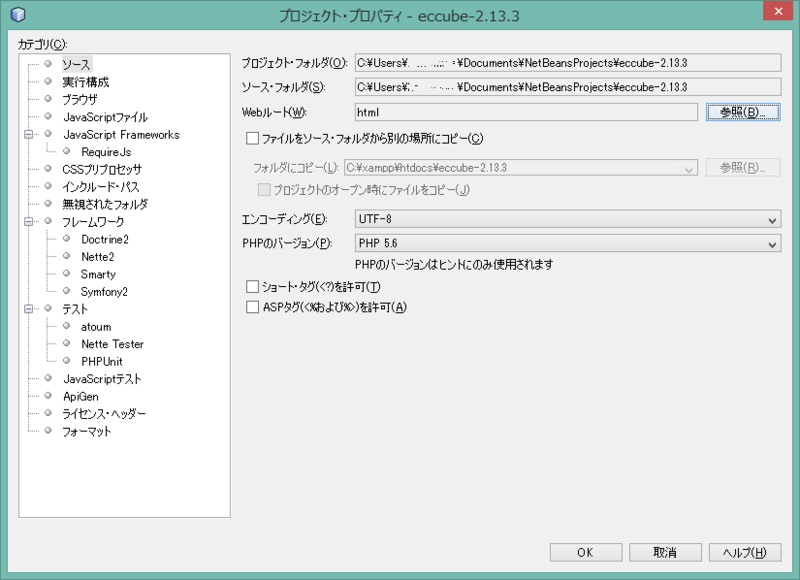Open the 実行構成 category
800x580 pixels.
pyautogui.click(x=85, y=82)
